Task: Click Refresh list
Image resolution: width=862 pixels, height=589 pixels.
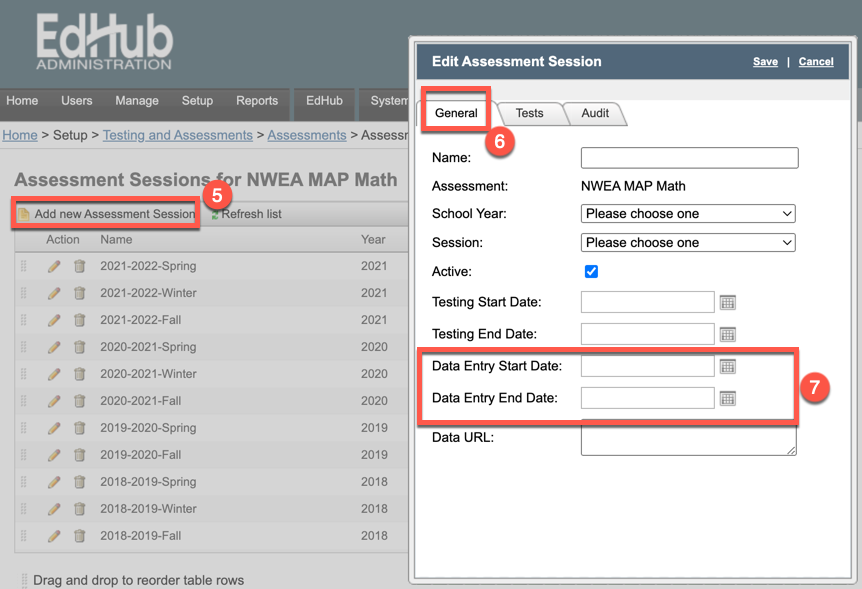Action: point(246,214)
